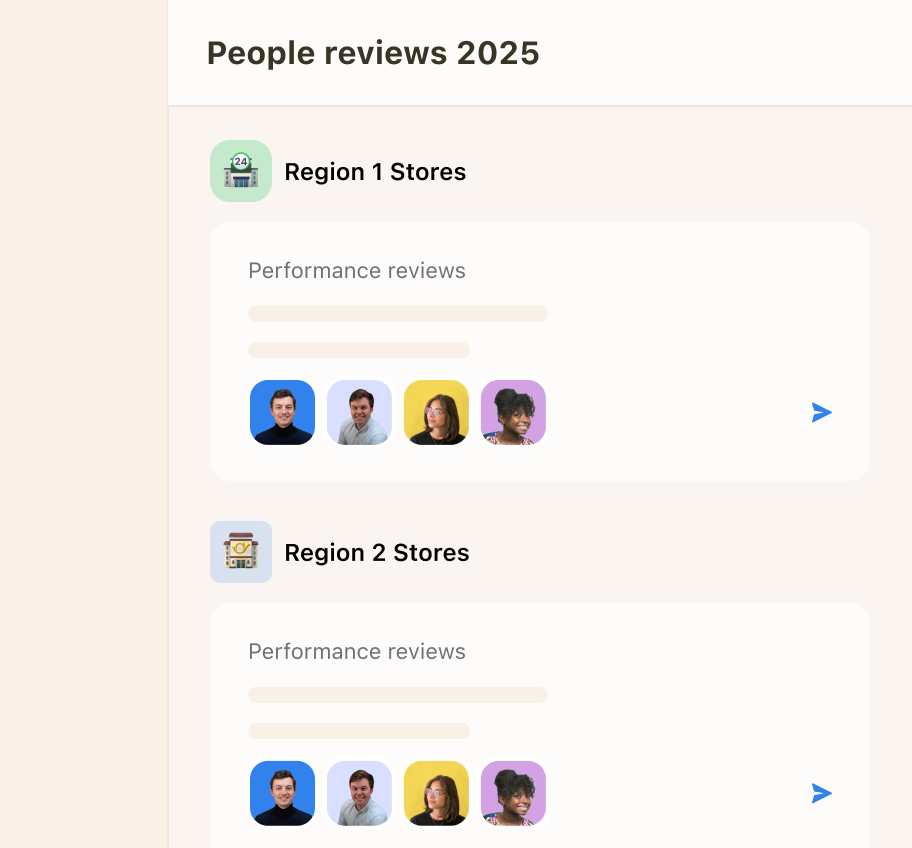The height and width of the screenshot is (848, 912).
Task: Select the yellow-background avatar in Region 1
Action: (436, 412)
